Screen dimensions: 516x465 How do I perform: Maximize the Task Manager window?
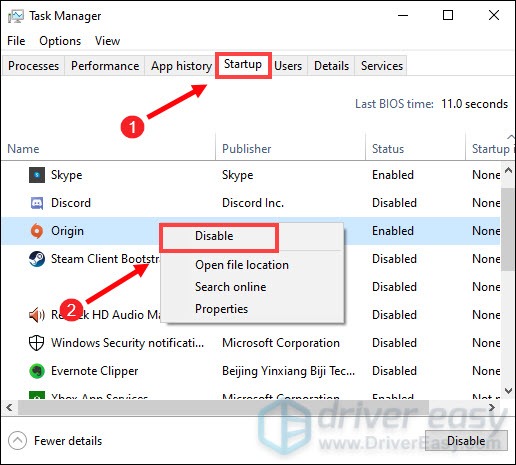pyautogui.click(x=448, y=15)
